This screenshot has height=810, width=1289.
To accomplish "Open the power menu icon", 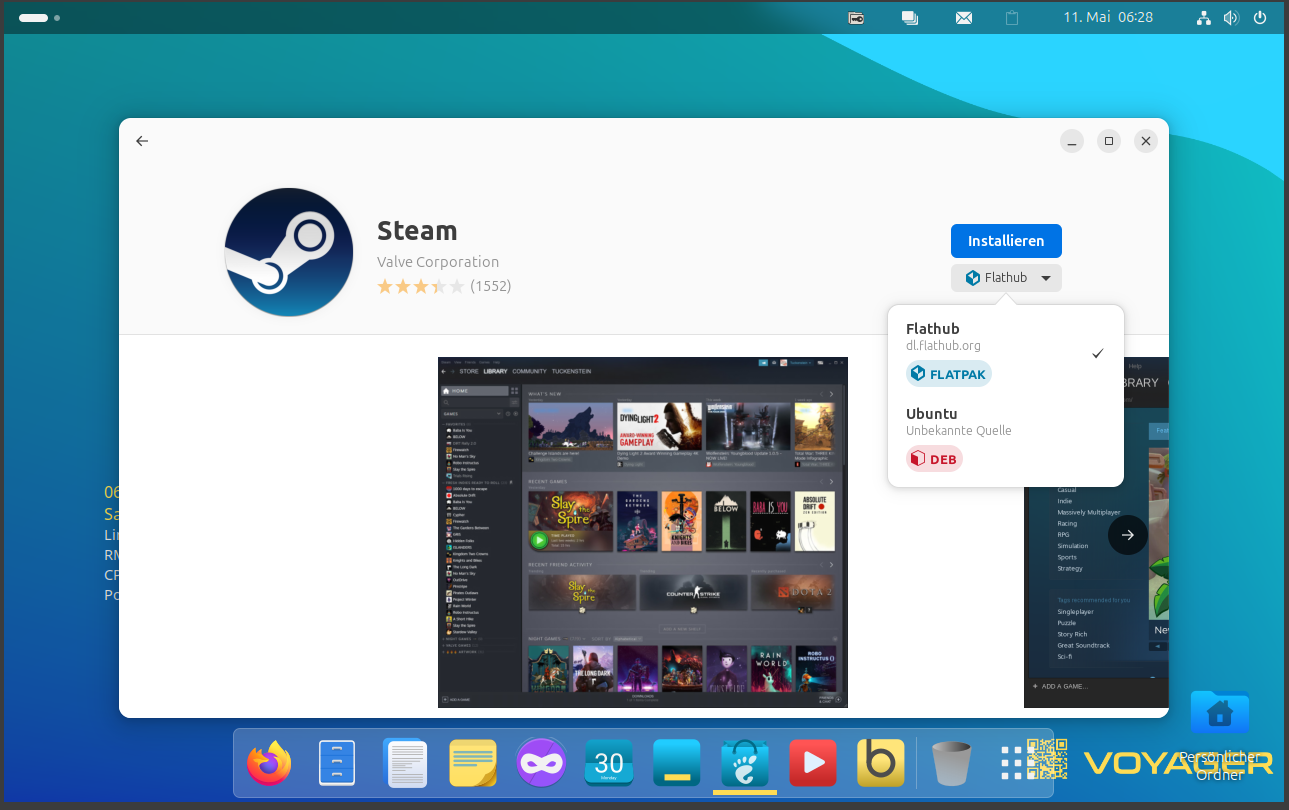I will (x=1260, y=18).
